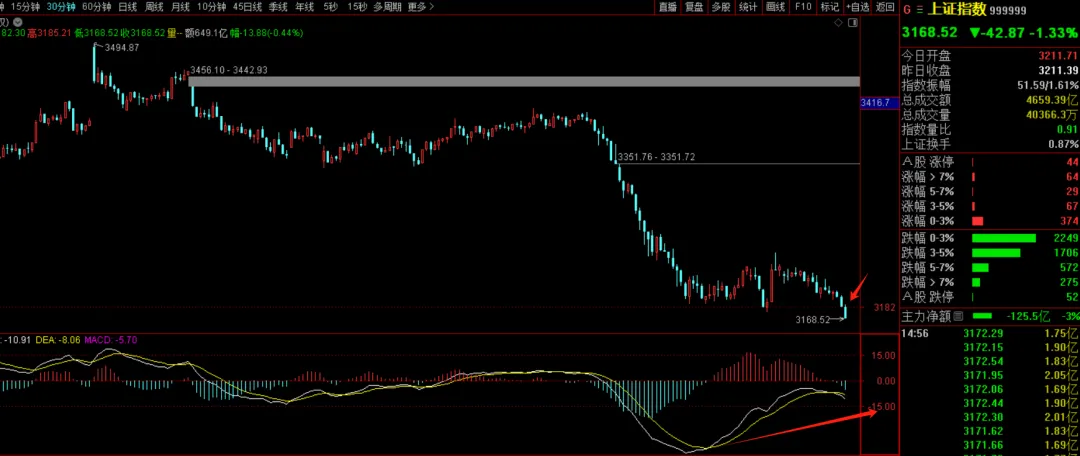Toggle the side panel icon above chart
The height and width of the screenshot is (456, 1080).
pyautogui.click(x=853, y=23)
